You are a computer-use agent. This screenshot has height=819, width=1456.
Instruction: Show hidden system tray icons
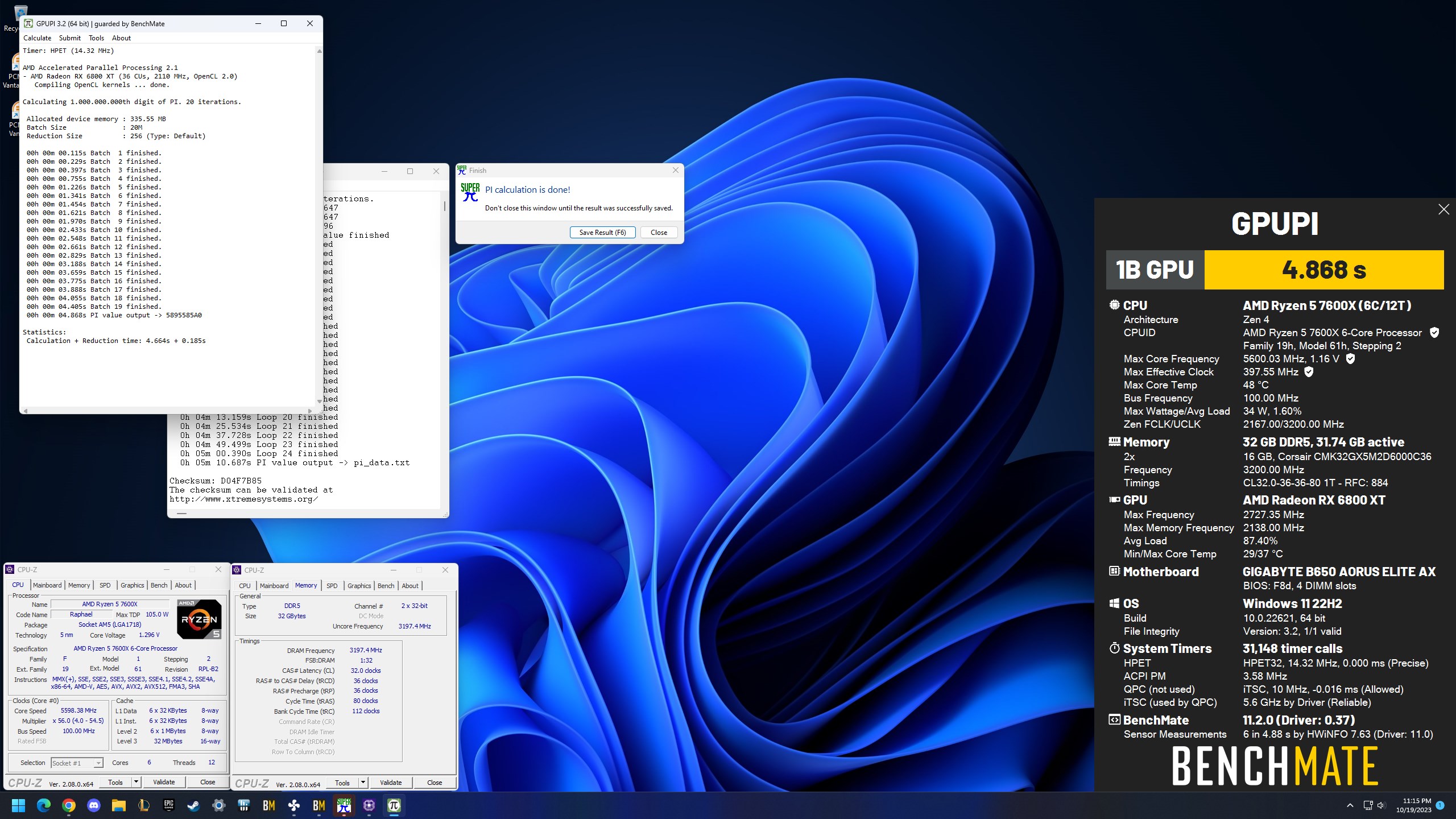click(x=1350, y=805)
